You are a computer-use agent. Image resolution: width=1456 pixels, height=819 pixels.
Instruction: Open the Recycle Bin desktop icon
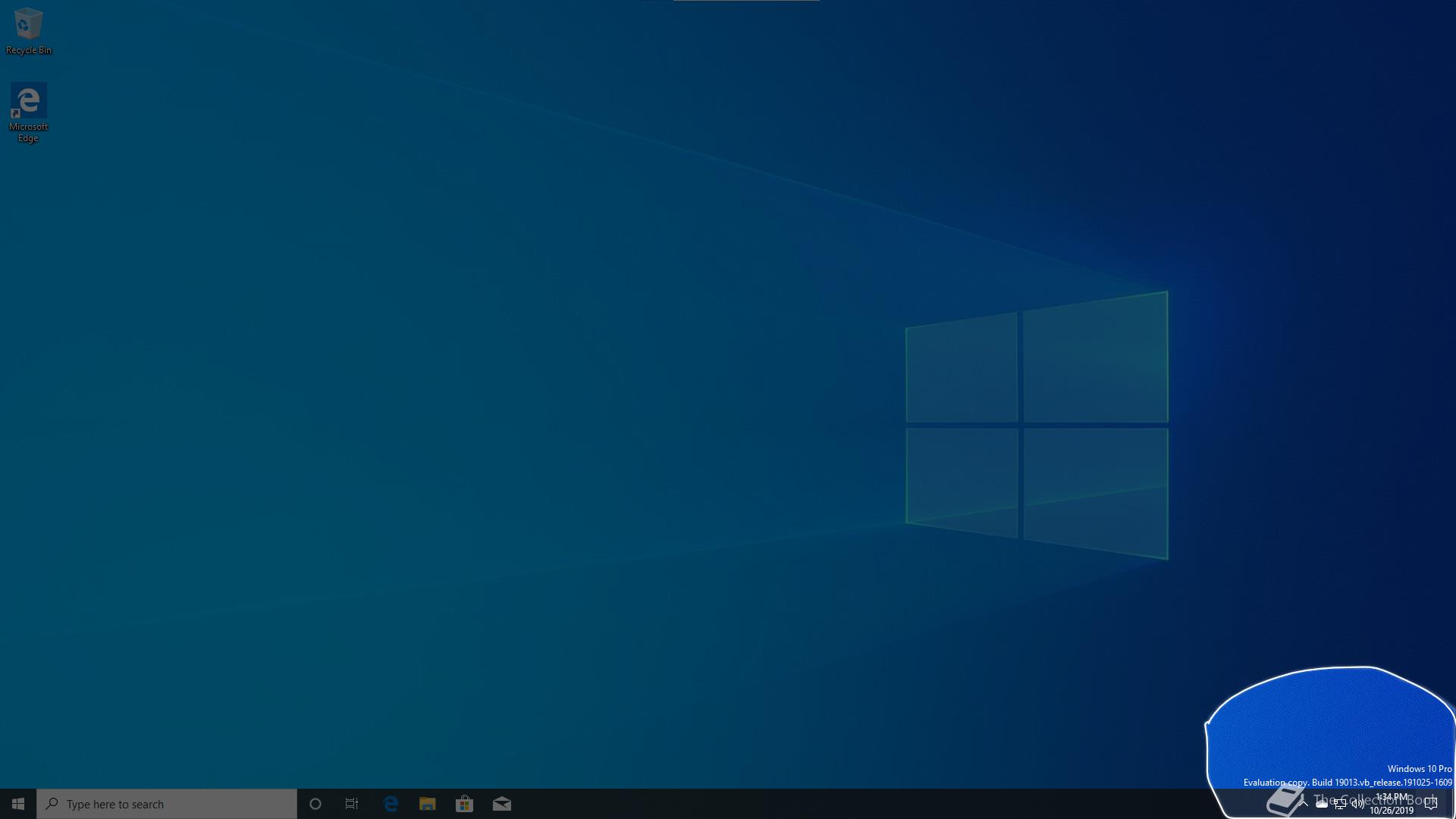pos(29,31)
